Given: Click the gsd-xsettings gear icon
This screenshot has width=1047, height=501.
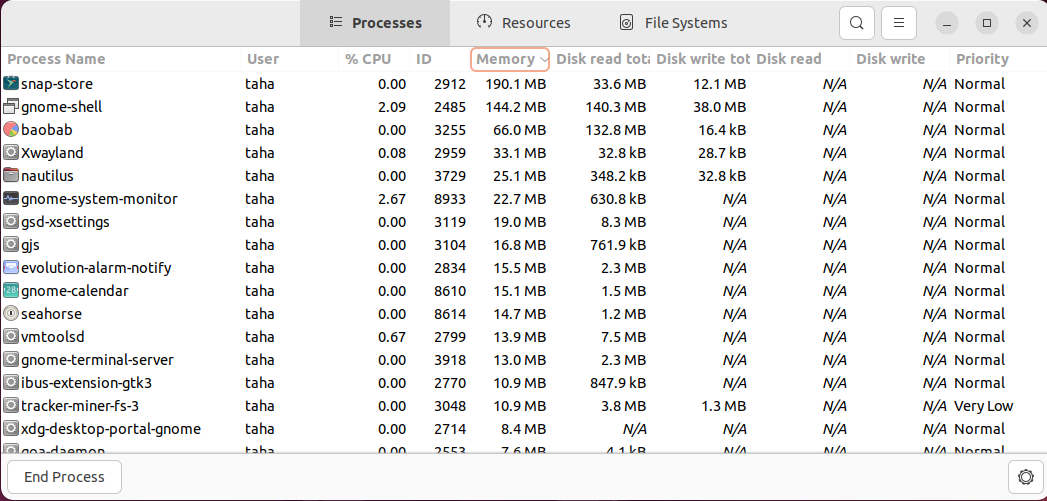Looking at the screenshot, I should (x=11, y=222).
